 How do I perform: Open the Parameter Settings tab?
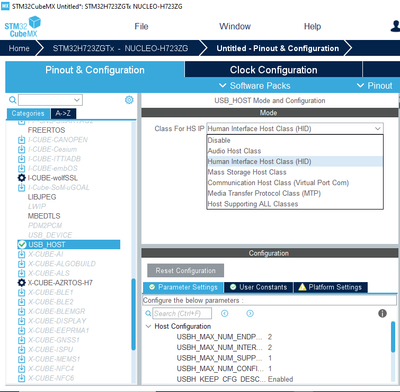pos(183,287)
